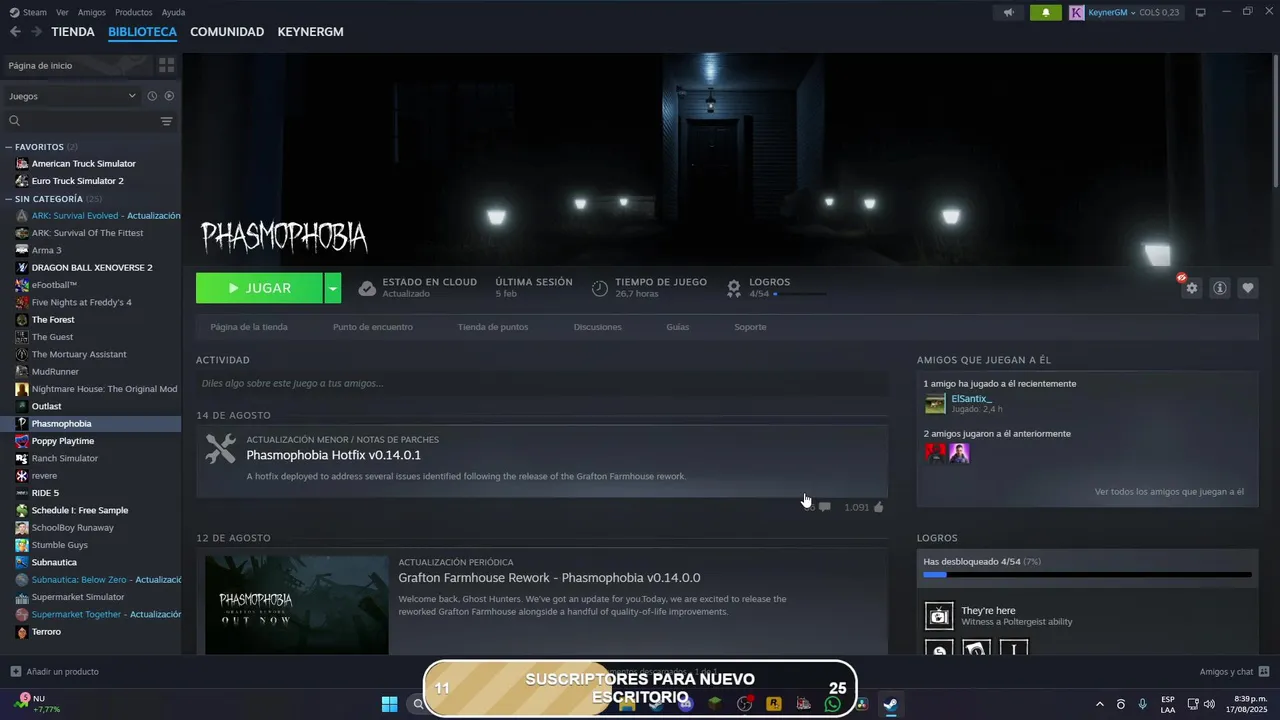The image size is (1280, 720).
Task: Like the Hotfix post thumbs-up icon
Action: point(878,507)
